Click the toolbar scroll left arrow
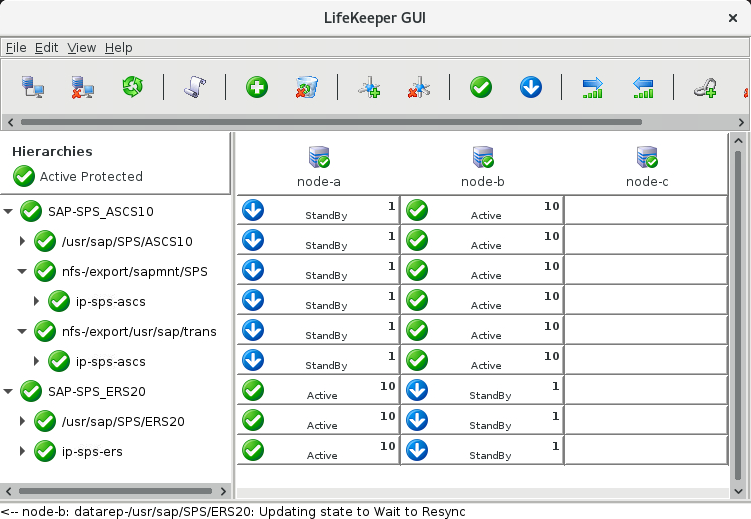The width and height of the screenshot is (751, 519). pos(11,122)
